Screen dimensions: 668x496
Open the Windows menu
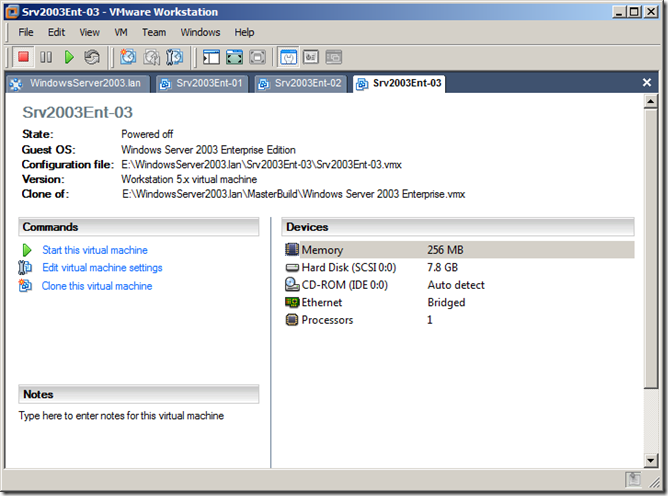tap(200, 32)
